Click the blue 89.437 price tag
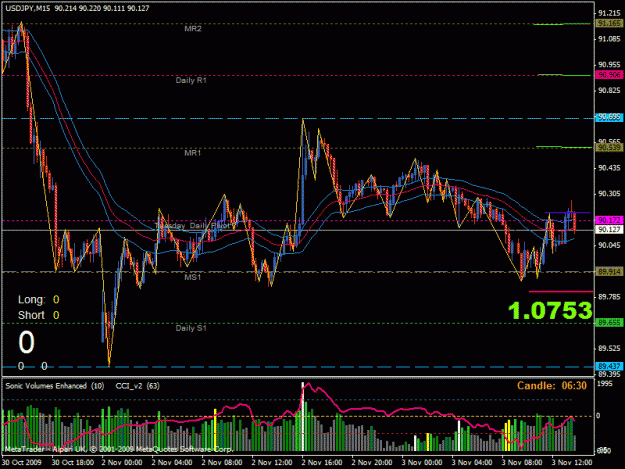 [x=609, y=366]
